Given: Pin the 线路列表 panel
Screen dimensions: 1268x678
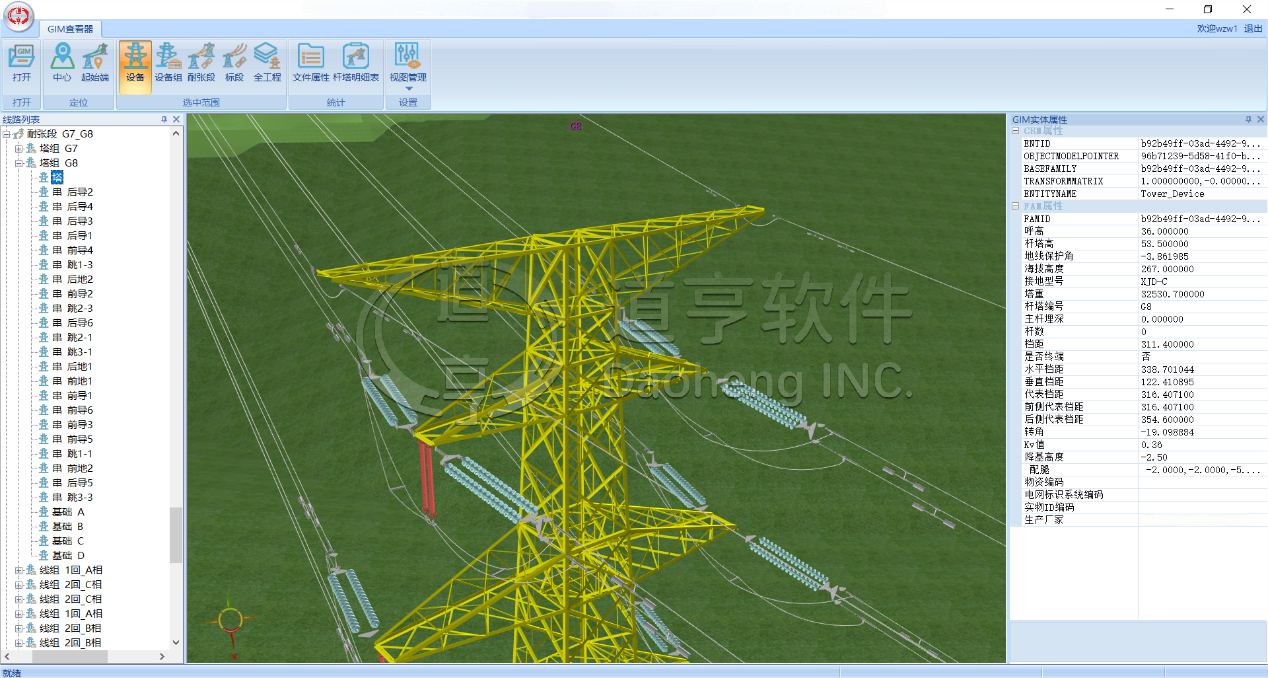Looking at the screenshot, I should [164, 119].
